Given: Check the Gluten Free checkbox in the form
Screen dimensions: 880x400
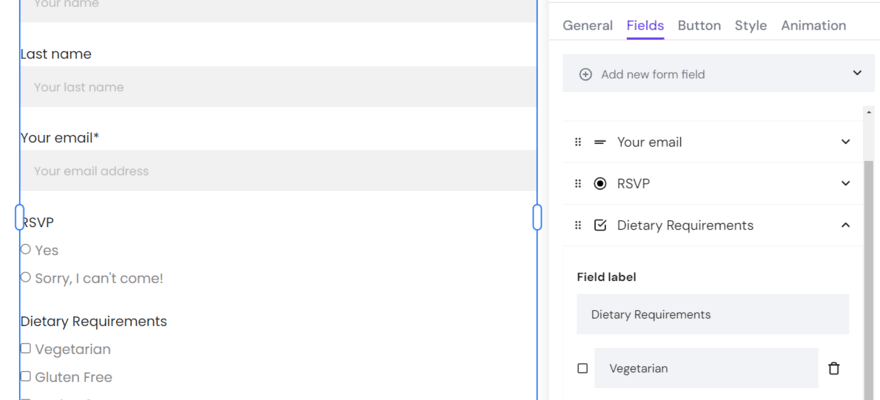Looking at the screenshot, I should click(26, 377).
